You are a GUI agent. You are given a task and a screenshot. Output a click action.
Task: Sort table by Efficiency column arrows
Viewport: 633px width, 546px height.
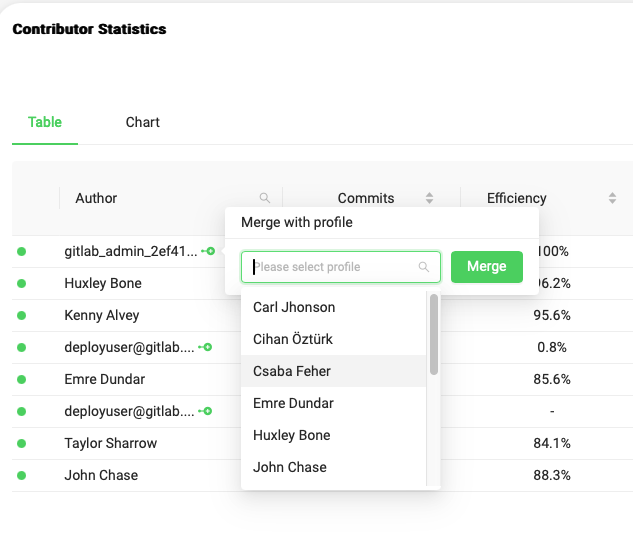point(612,198)
